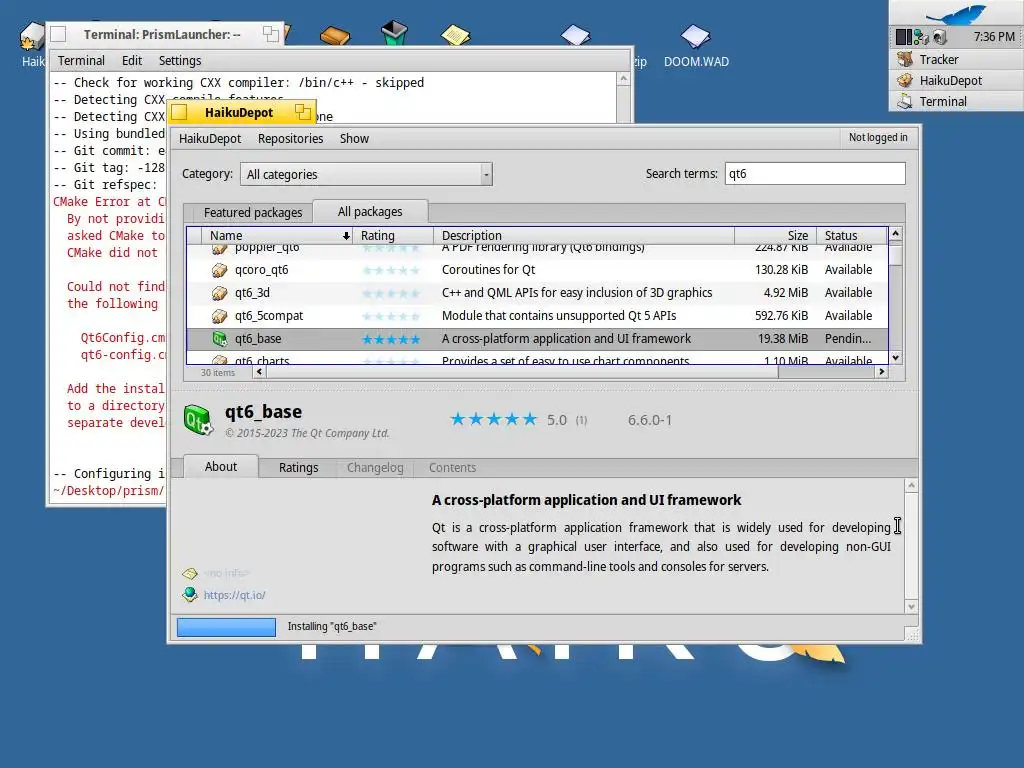Image resolution: width=1024 pixels, height=768 pixels.
Task: Open the Settings menu in Terminal window
Action: point(180,61)
